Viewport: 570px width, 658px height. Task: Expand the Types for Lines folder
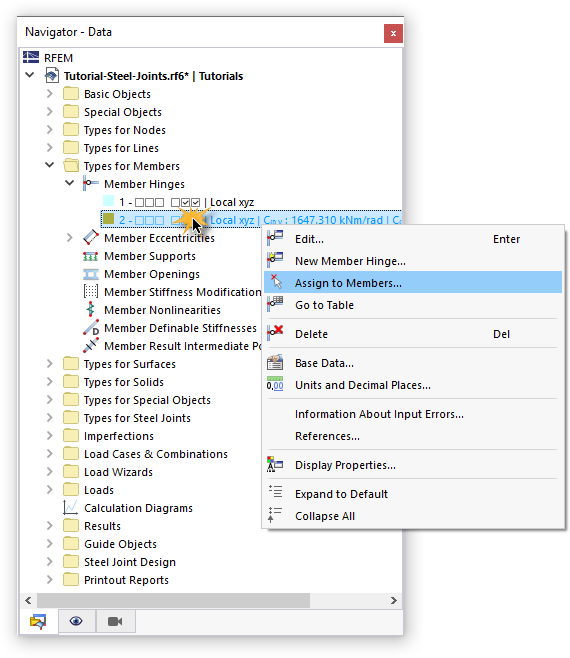[x=50, y=148]
